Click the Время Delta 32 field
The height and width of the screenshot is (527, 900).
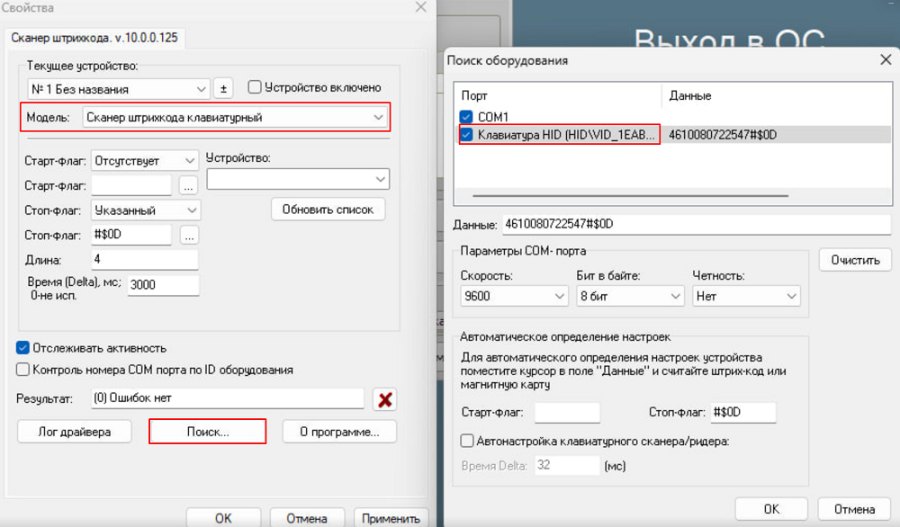[567, 466]
